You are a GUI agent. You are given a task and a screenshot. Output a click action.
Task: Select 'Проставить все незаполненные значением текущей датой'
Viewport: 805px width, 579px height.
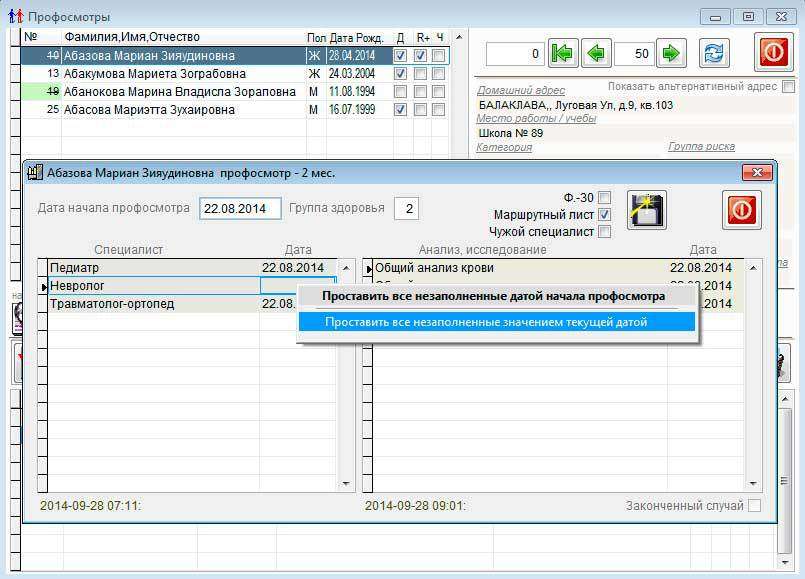(x=486, y=322)
